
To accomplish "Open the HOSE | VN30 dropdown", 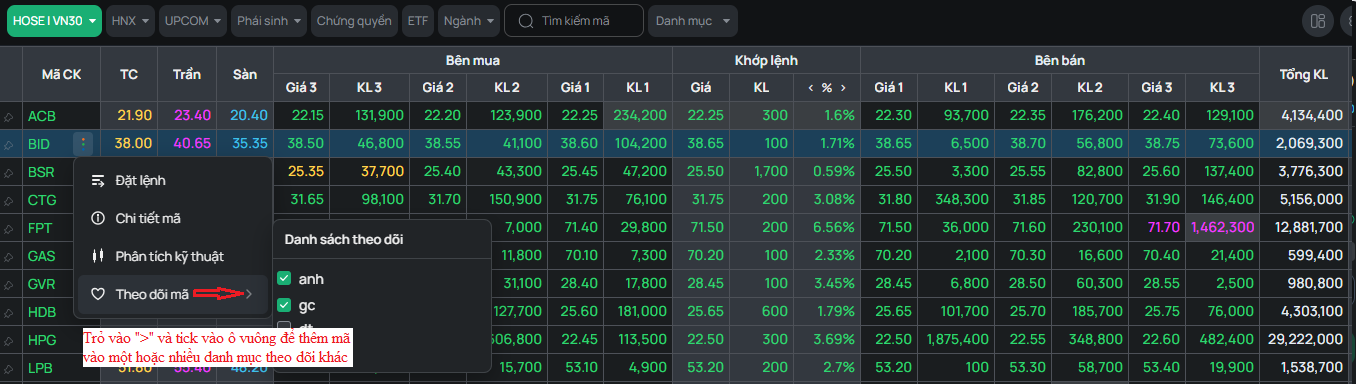I will pyautogui.click(x=55, y=21).
